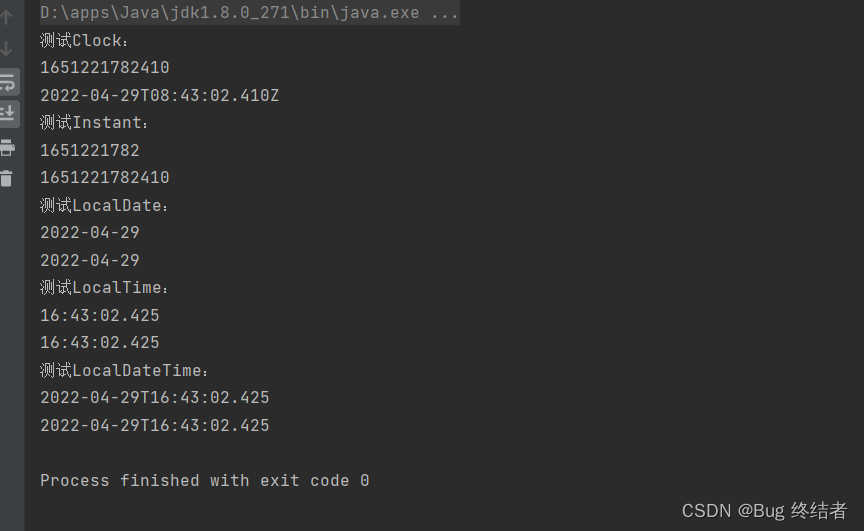864x531 pixels.
Task: Click the 测试Instant: output line
Action: point(95,123)
